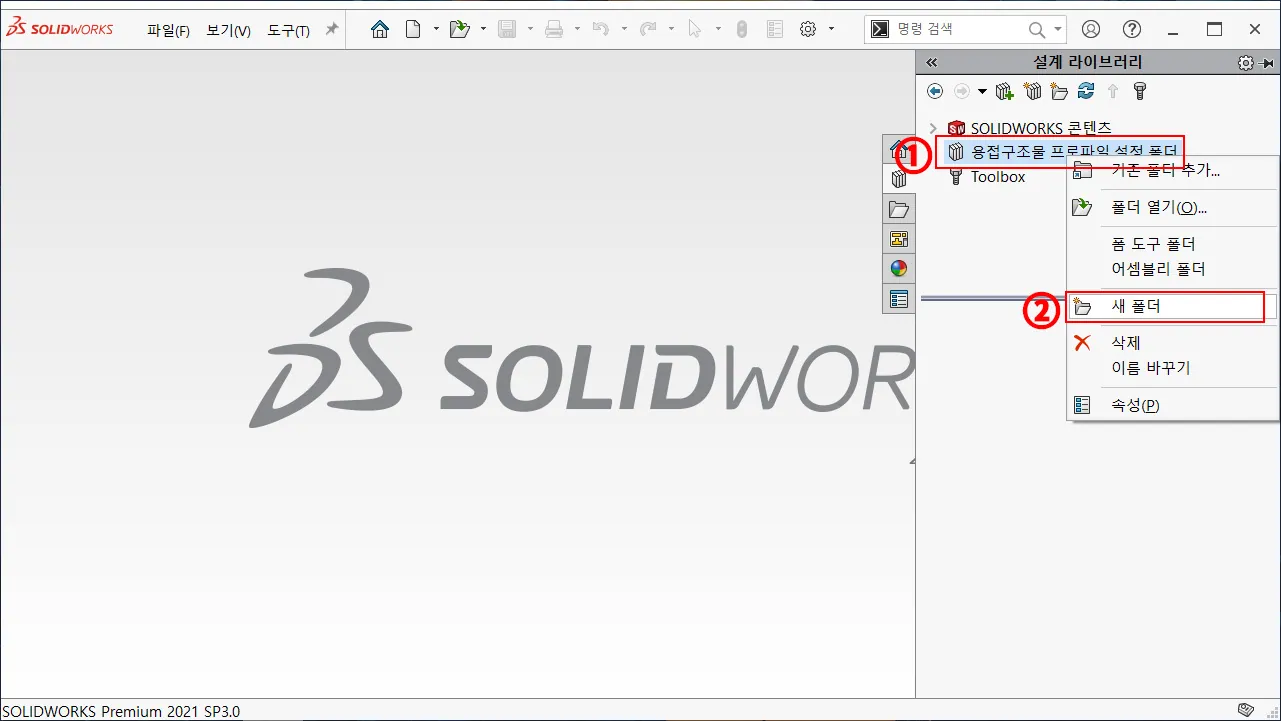Click the status bar icon at the right end
The width and height of the screenshot is (1281, 721).
1245,709
